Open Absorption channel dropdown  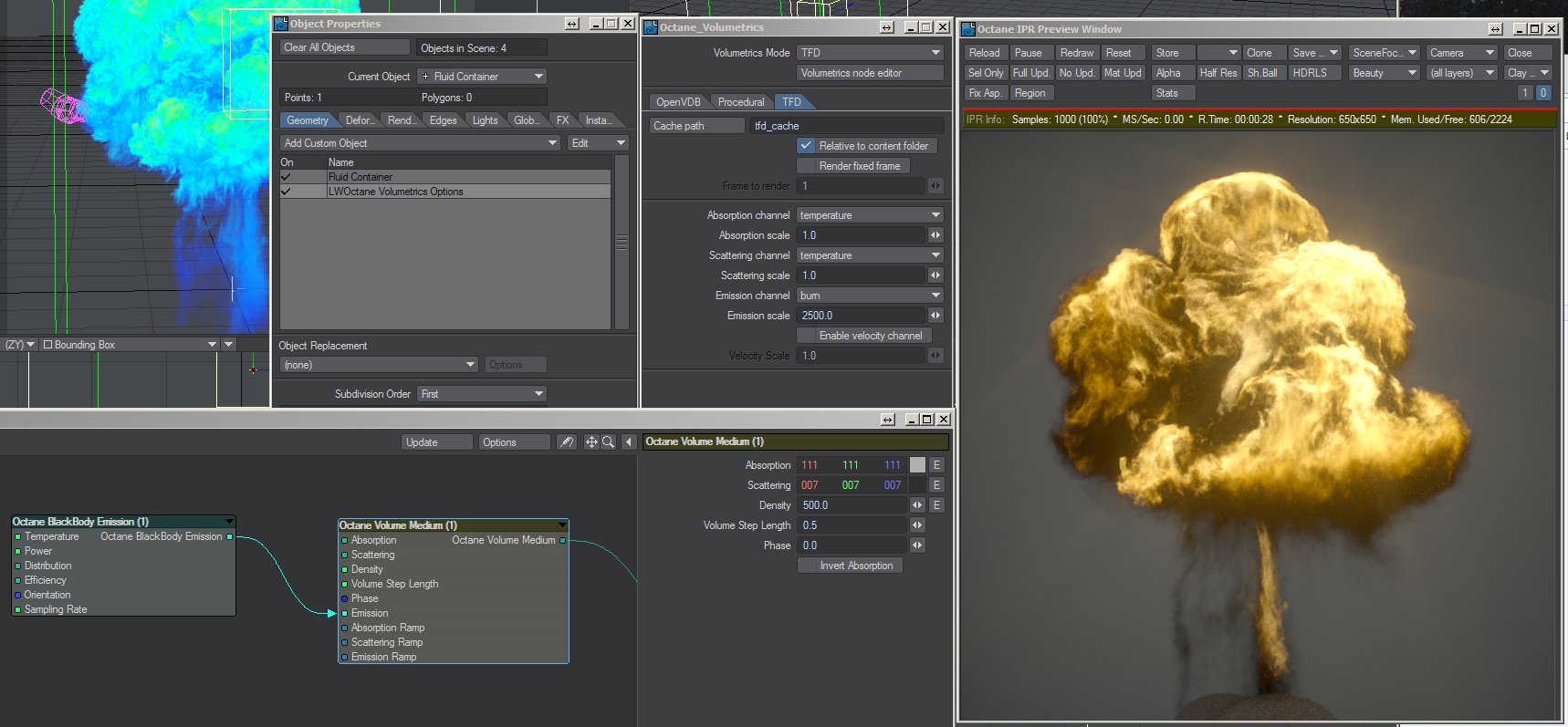[870, 215]
